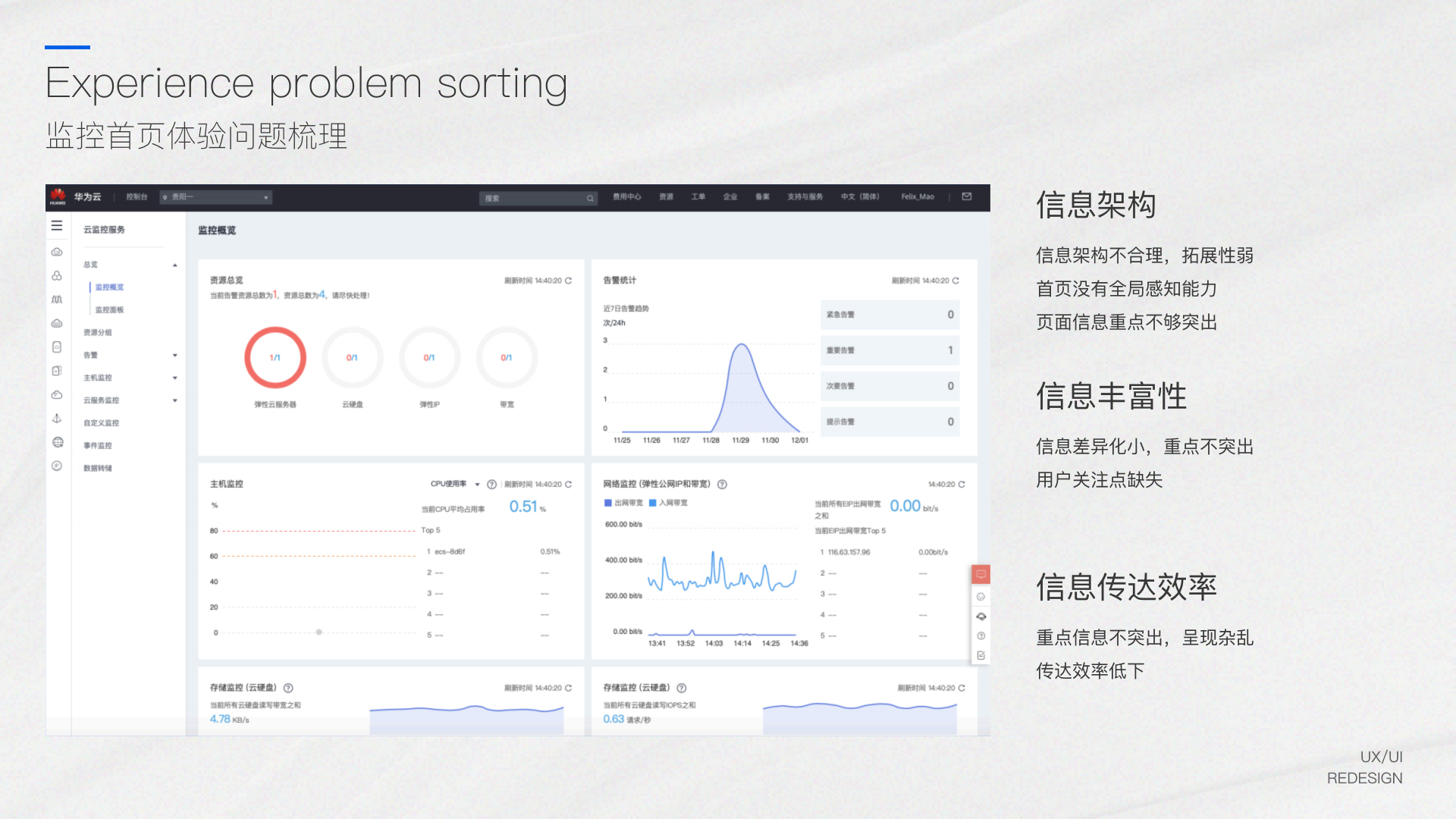This screenshot has height=819, width=1456.
Task: Click help icon next to 网络监控 title
Action: point(722,485)
